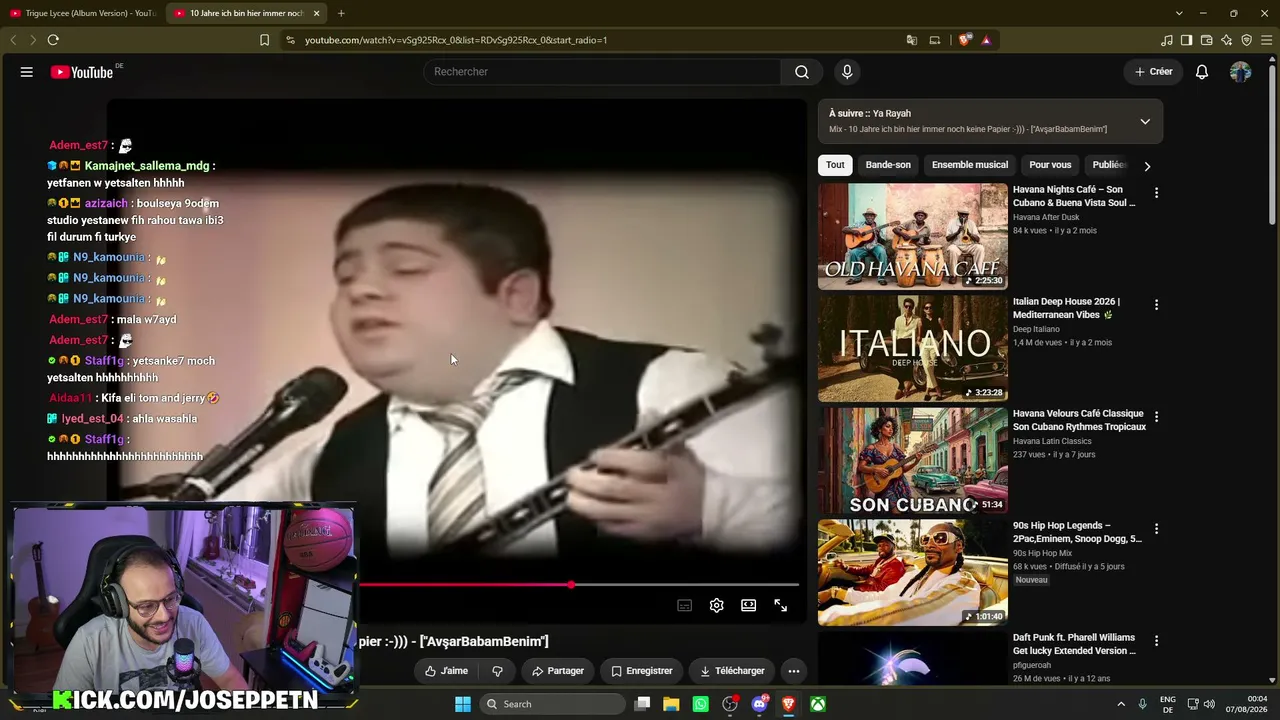Viewport: 1280px width, 720px height.
Task: Open Windows Start menu
Action: (x=463, y=704)
